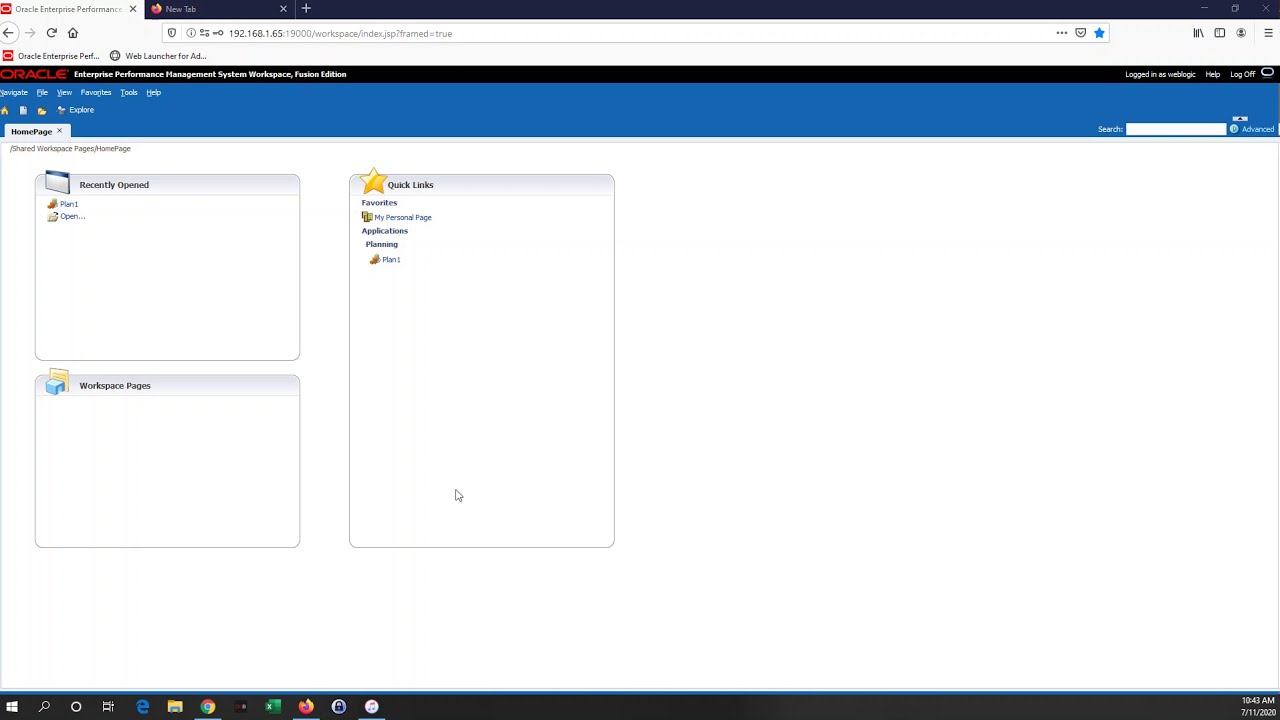Open Task View on the taskbar
The image size is (1280, 720).
[x=108, y=707]
